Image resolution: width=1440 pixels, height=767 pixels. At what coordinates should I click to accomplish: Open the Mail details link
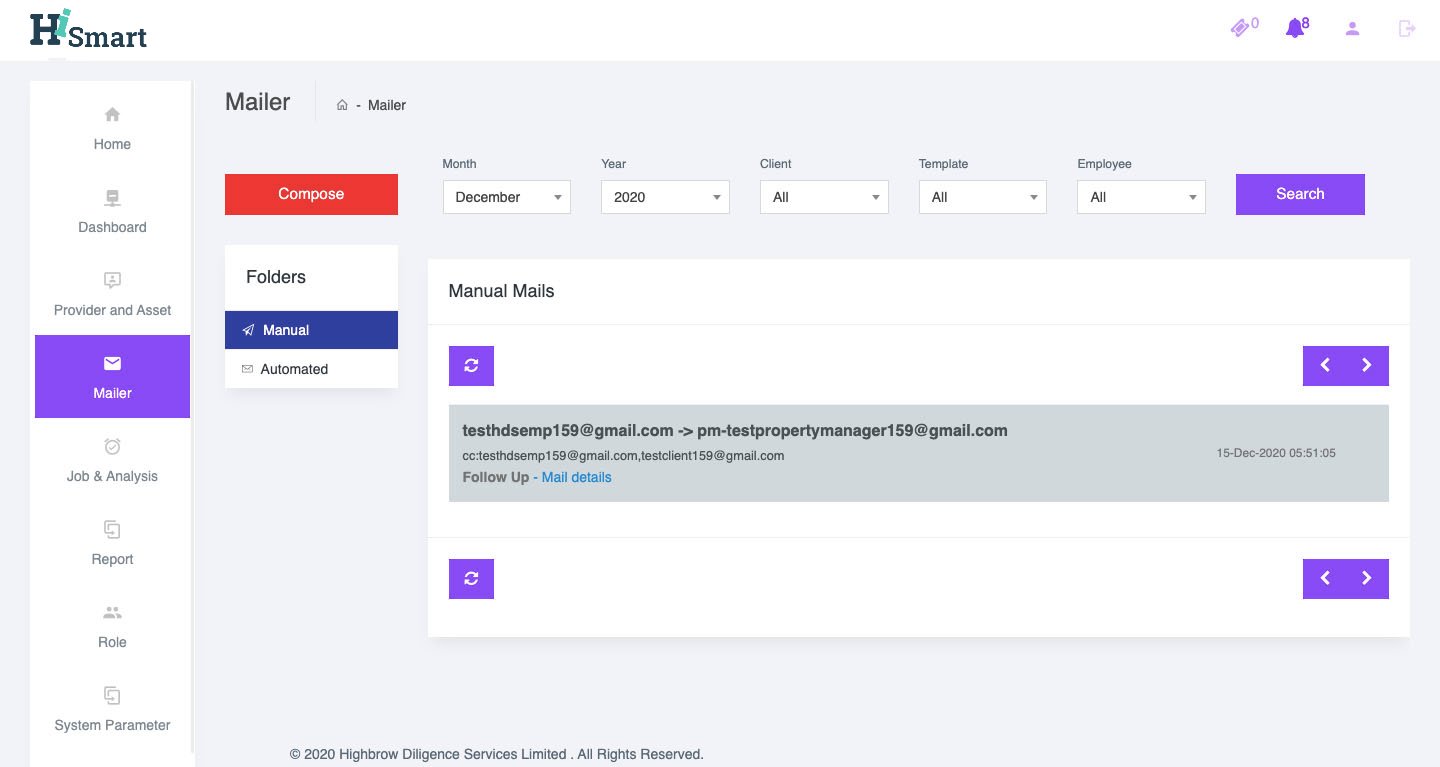(576, 477)
